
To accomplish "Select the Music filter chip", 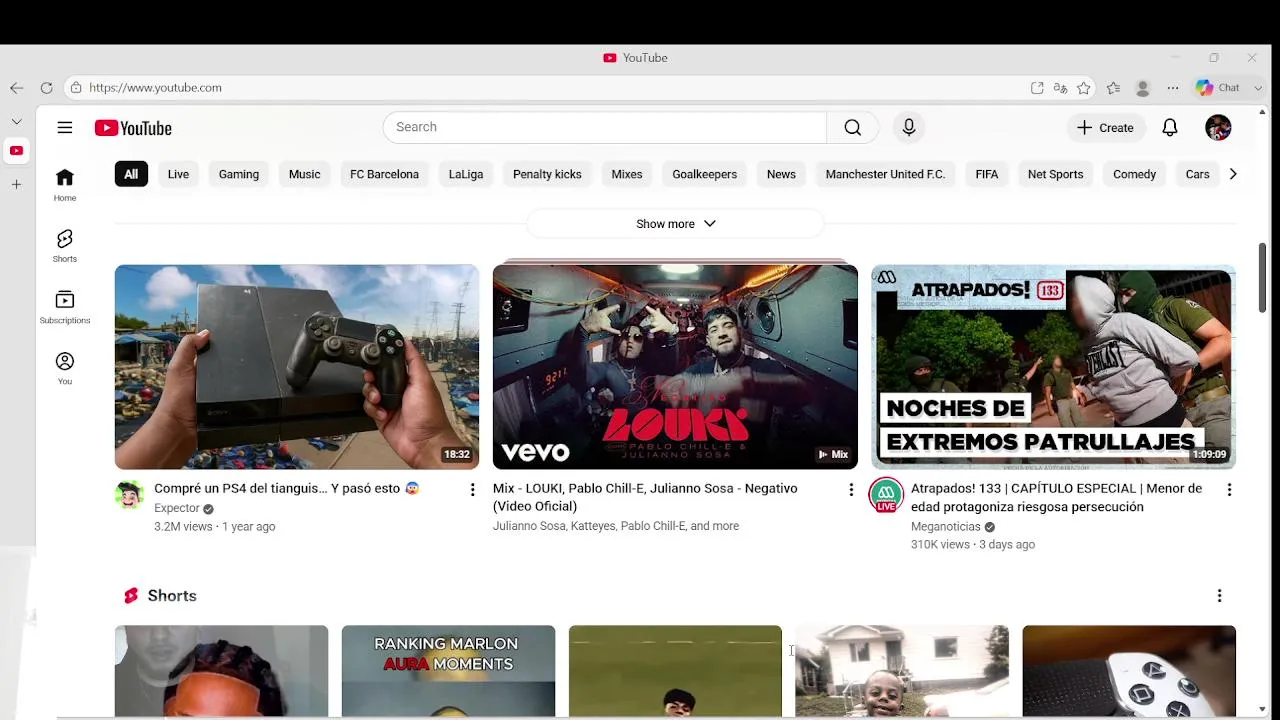I will coord(305,174).
